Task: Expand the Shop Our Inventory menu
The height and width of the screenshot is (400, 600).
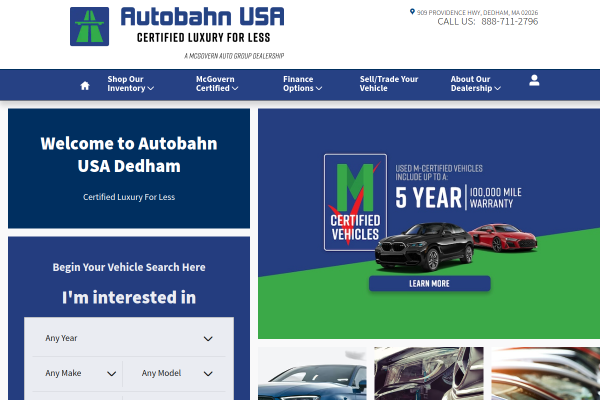Action: pyautogui.click(x=130, y=84)
